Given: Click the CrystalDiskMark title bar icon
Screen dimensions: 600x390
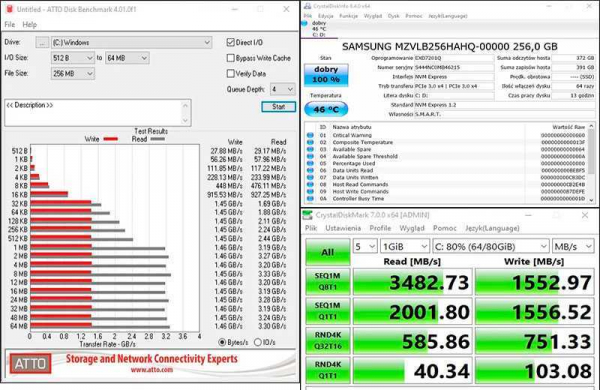Looking at the screenshot, I should (307, 215).
